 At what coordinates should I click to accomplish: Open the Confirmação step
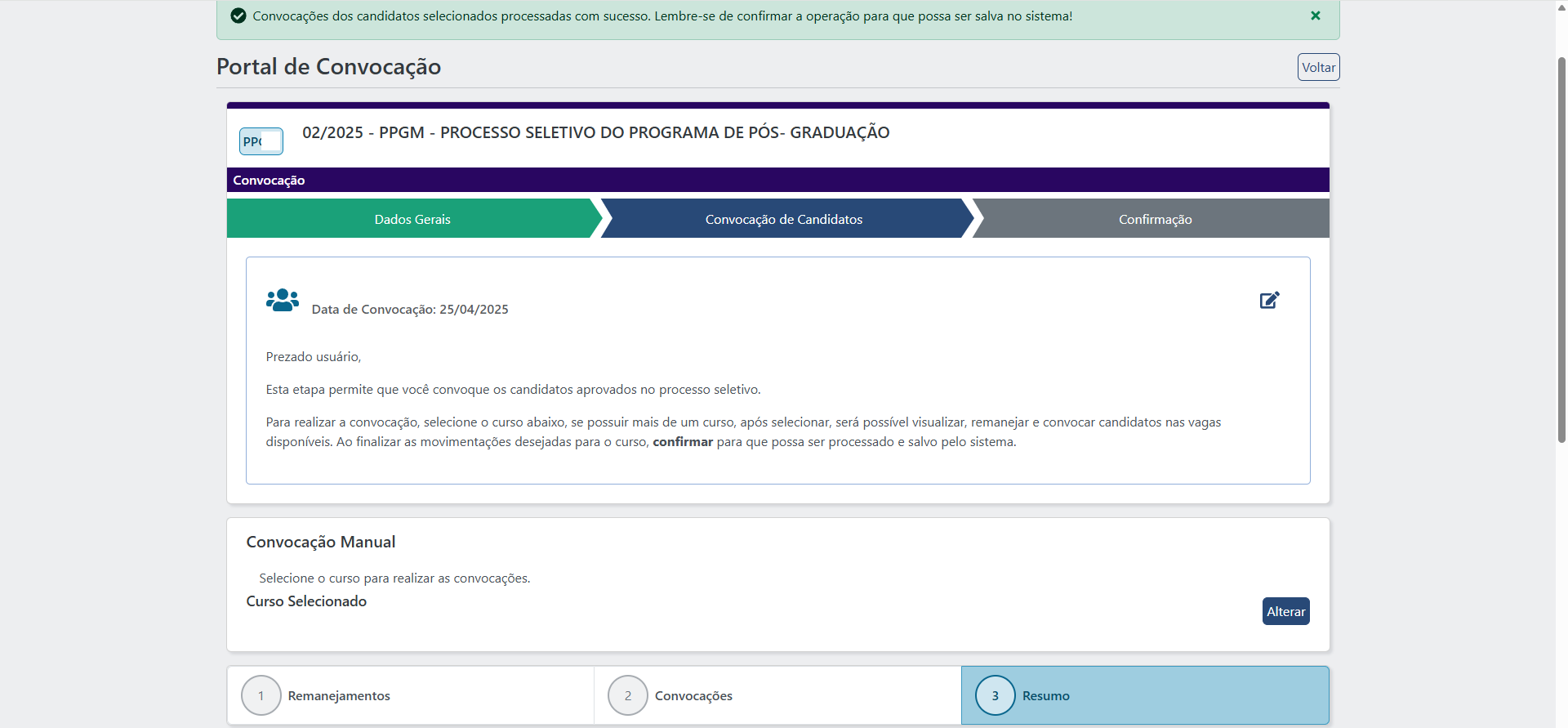tap(1155, 219)
